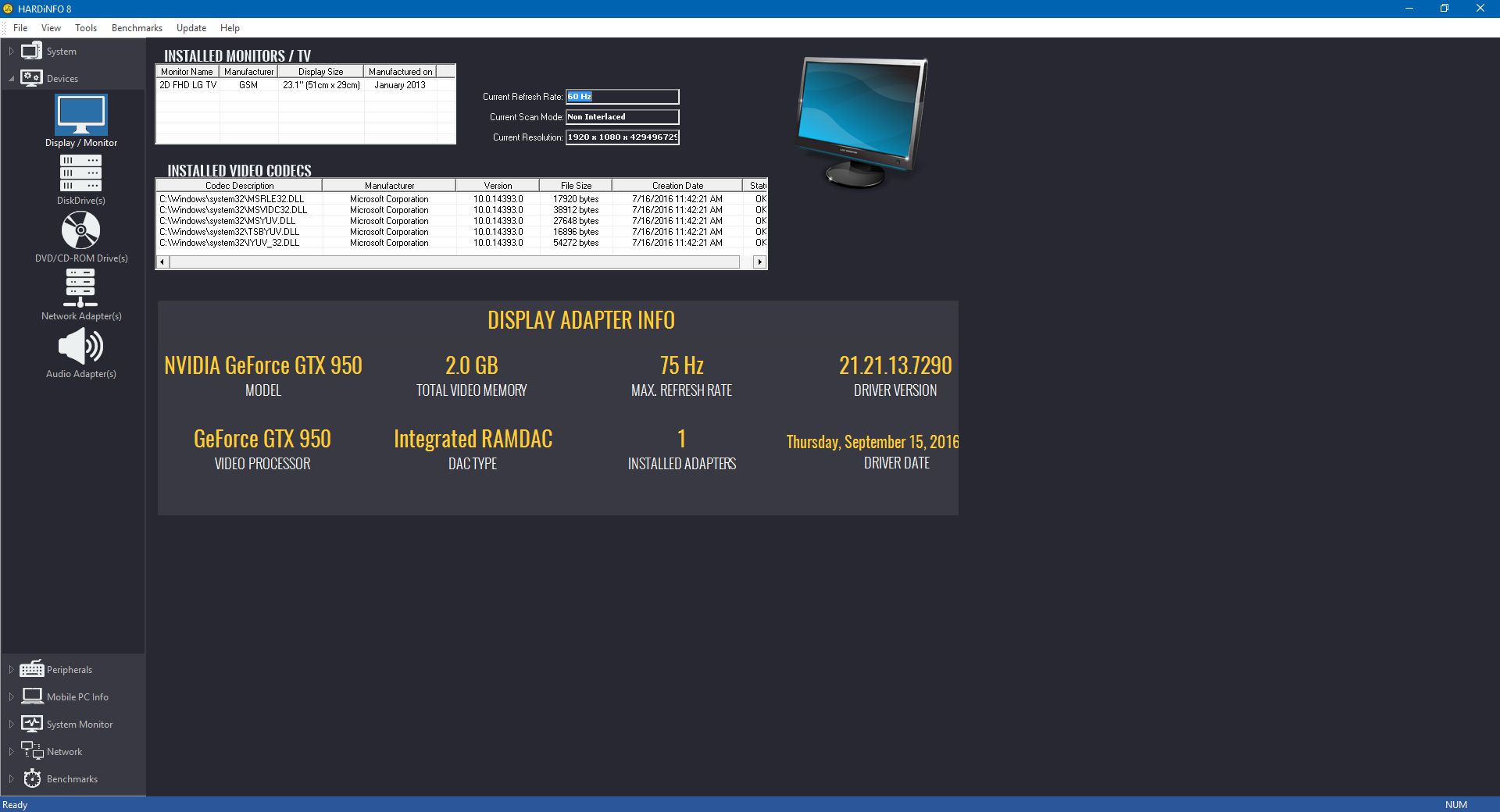Select the Audio Adapter(s) speaker icon
Screen dimensions: 1500x812
pos(80,346)
